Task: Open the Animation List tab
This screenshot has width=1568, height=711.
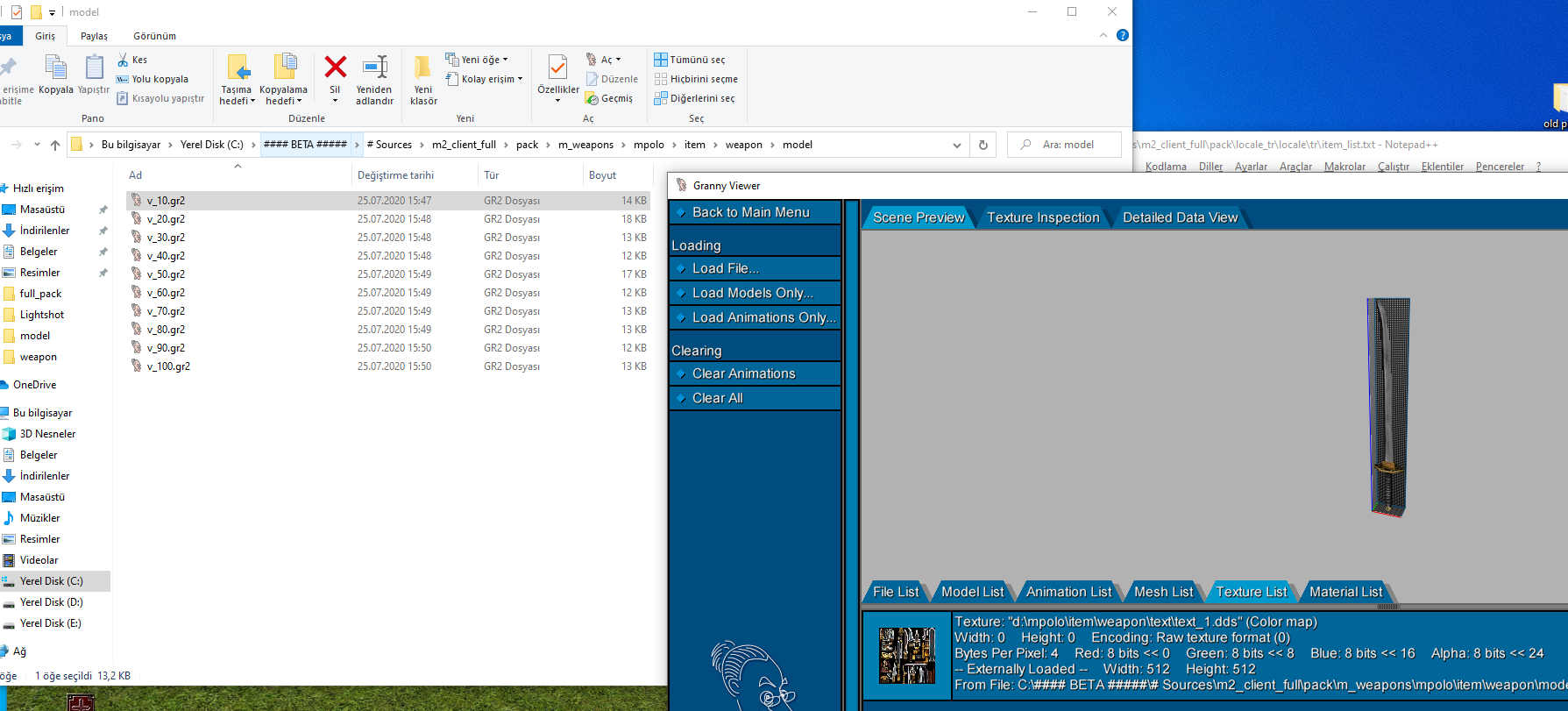Action: pos(1068,592)
